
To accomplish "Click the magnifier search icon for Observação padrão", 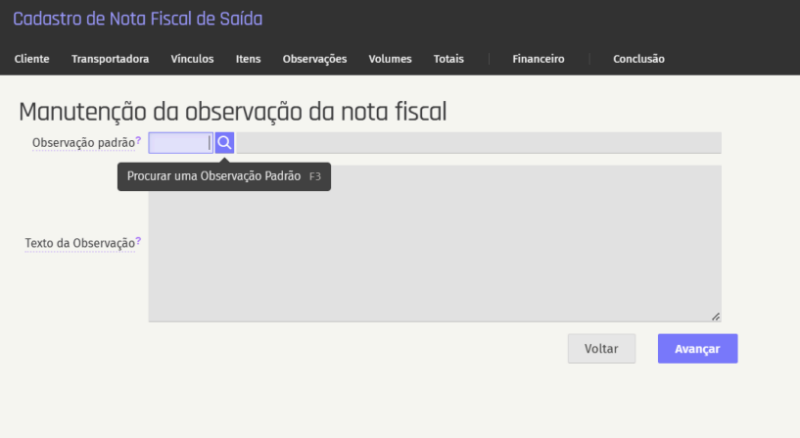I will 224,143.
